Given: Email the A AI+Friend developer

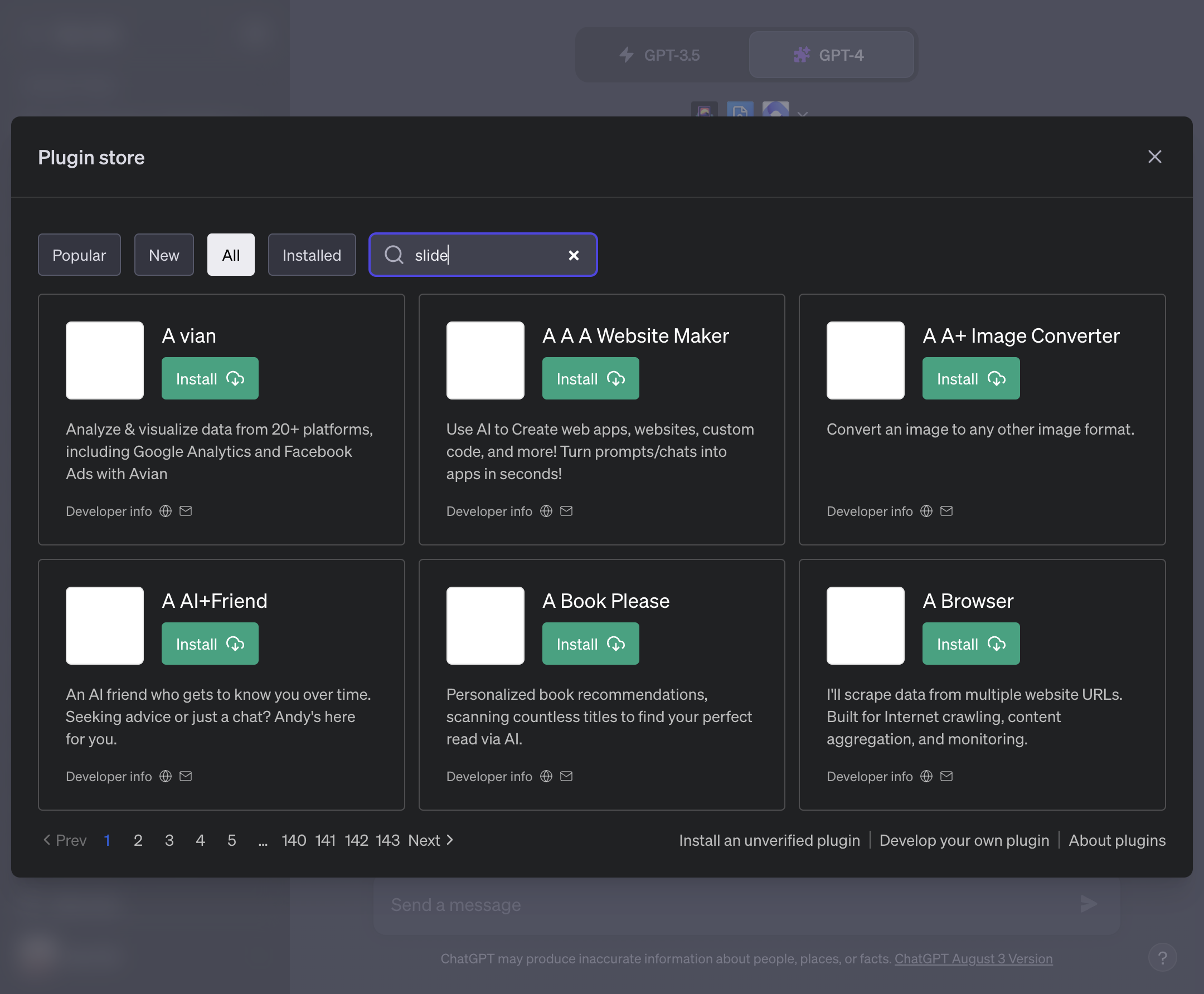Looking at the screenshot, I should point(186,776).
